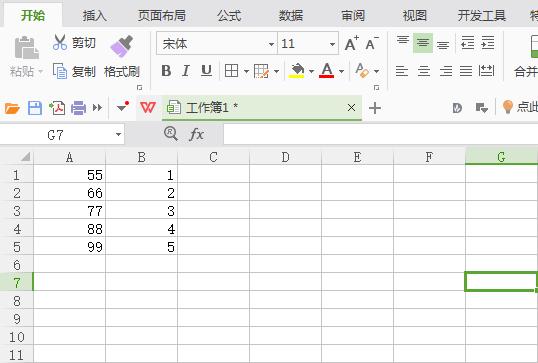Expand draw border dropdown arrow
The width and height of the screenshot is (538, 363).
277,71
